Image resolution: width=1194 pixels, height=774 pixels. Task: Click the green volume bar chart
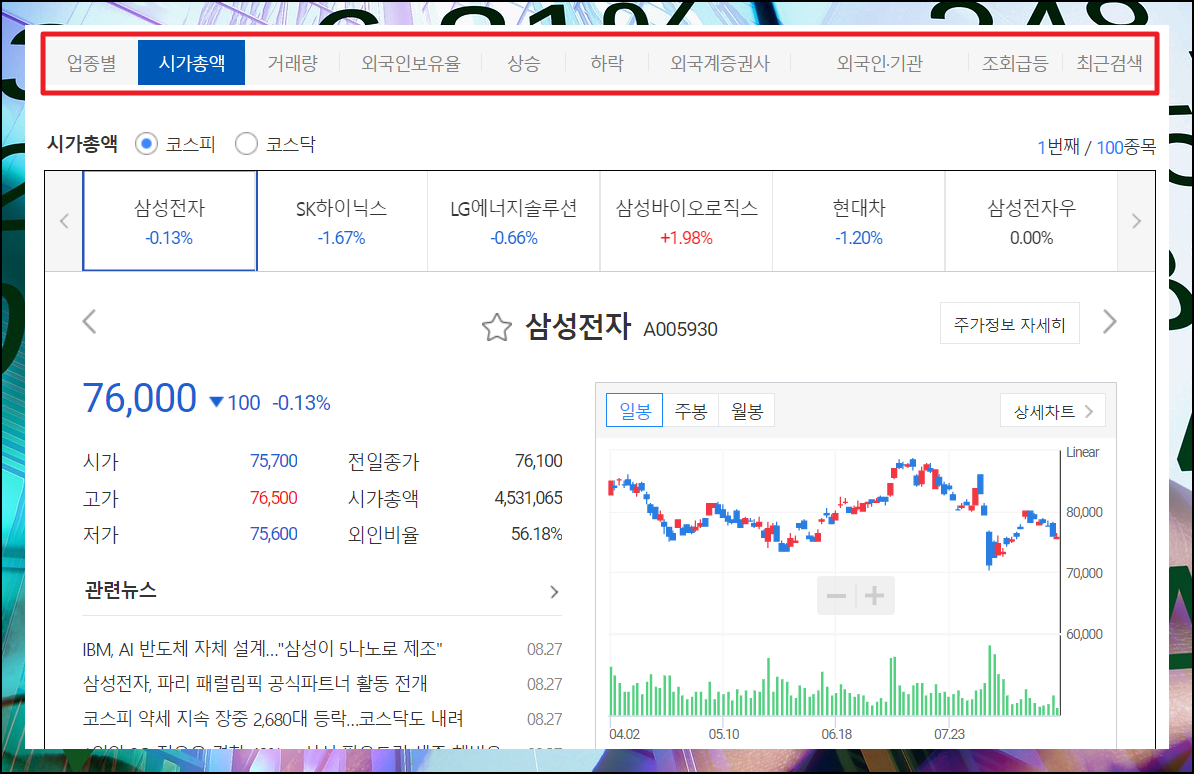pos(835,678)
